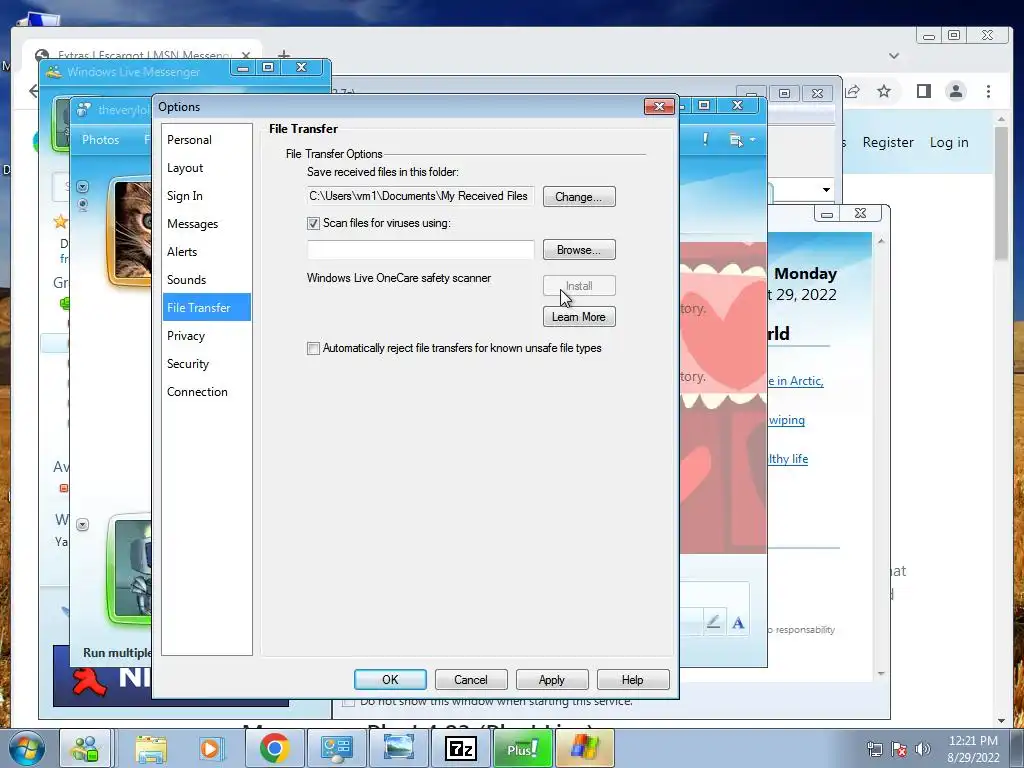Open the Alerts options category
Viewport: 1024px width, 768px height.
click(206, 251)
